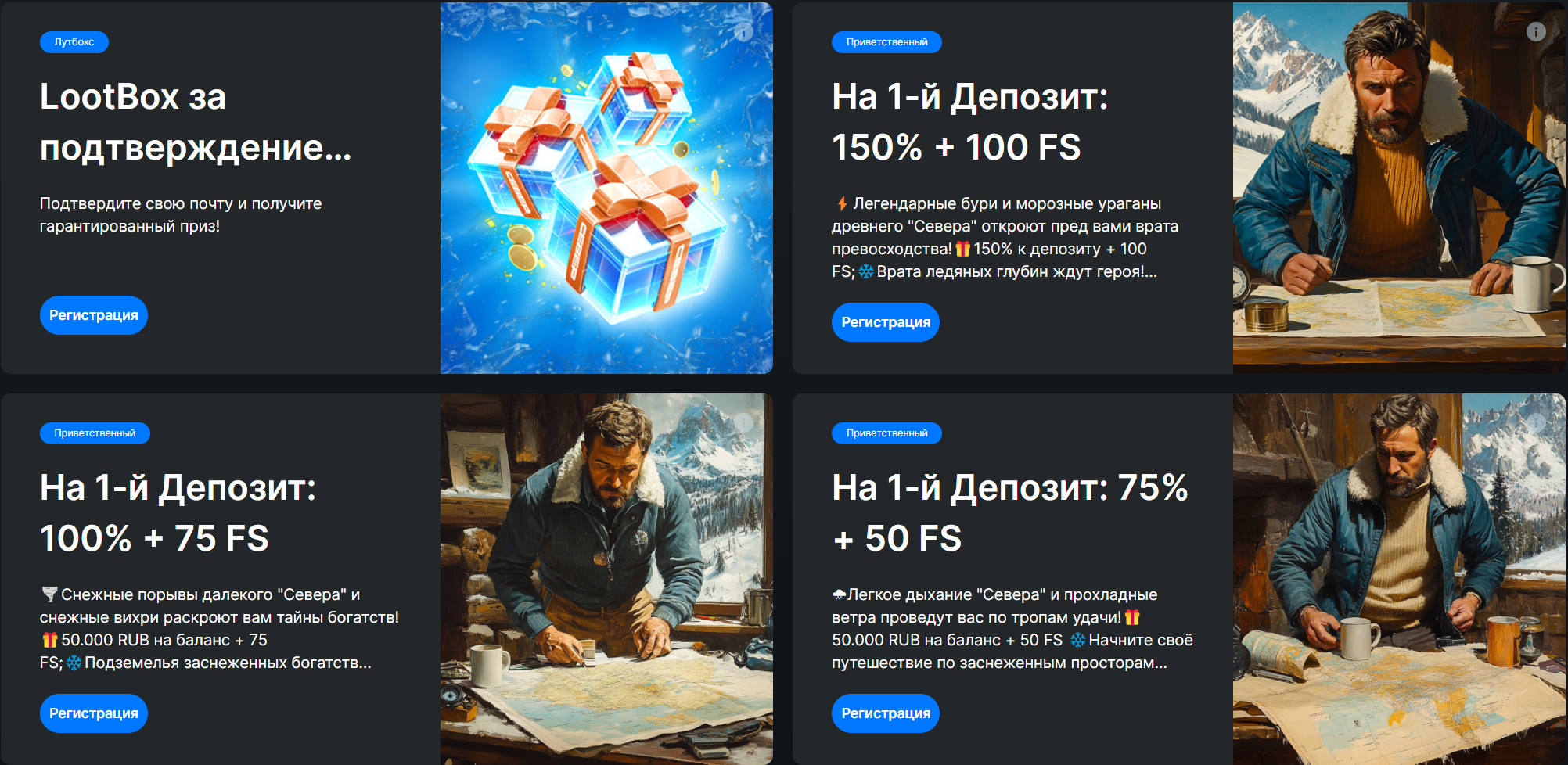This screenshot has height=765, width=1568.
Task: Click Приветственный badge on 75% deposit card
Action: [886, 433]
